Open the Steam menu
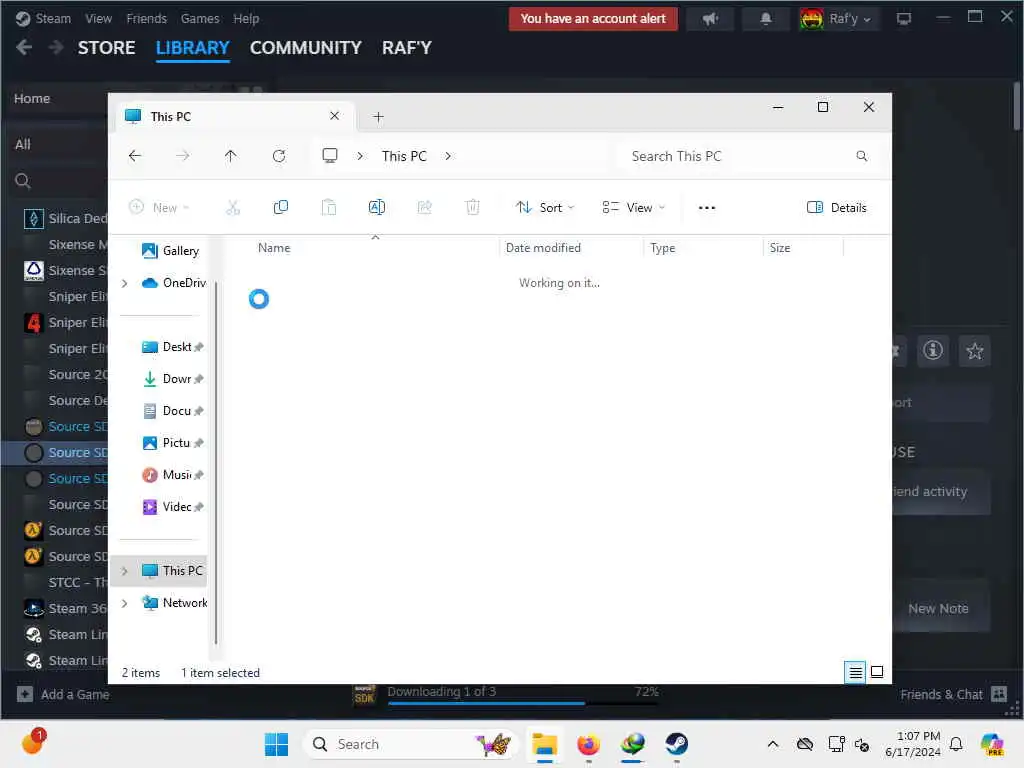This screenshot has width=1024, height=768. pyautogui.click(x=43, y=19)
